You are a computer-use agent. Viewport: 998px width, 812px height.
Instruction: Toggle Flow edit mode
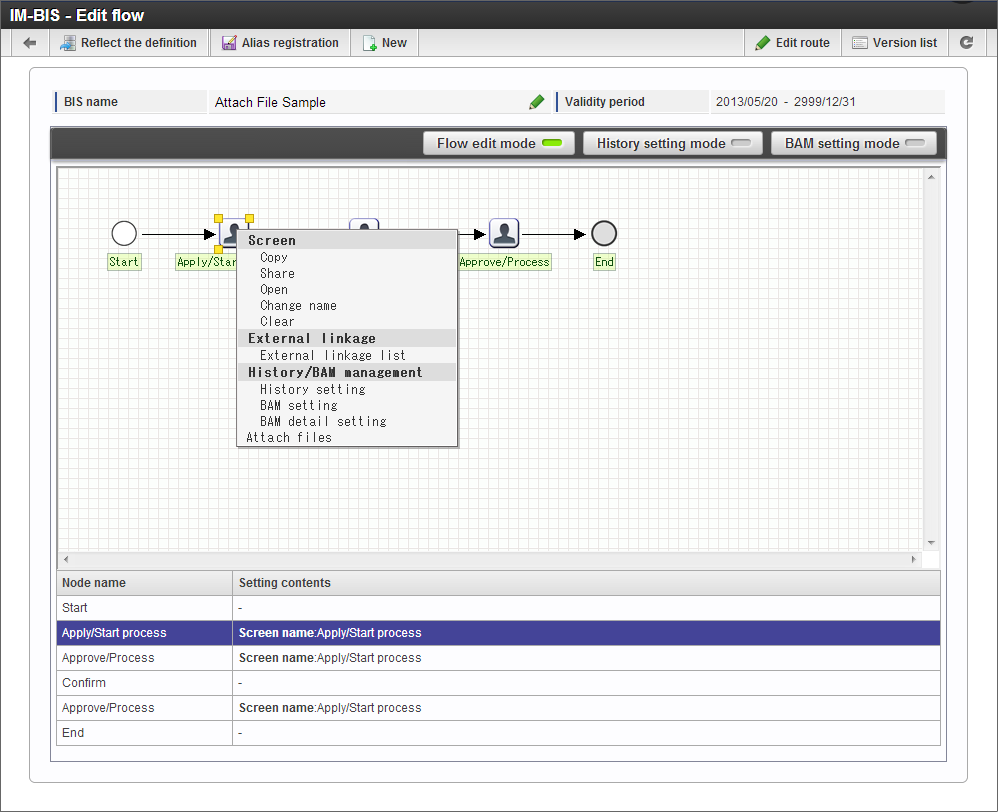click(x=499, y=143)
